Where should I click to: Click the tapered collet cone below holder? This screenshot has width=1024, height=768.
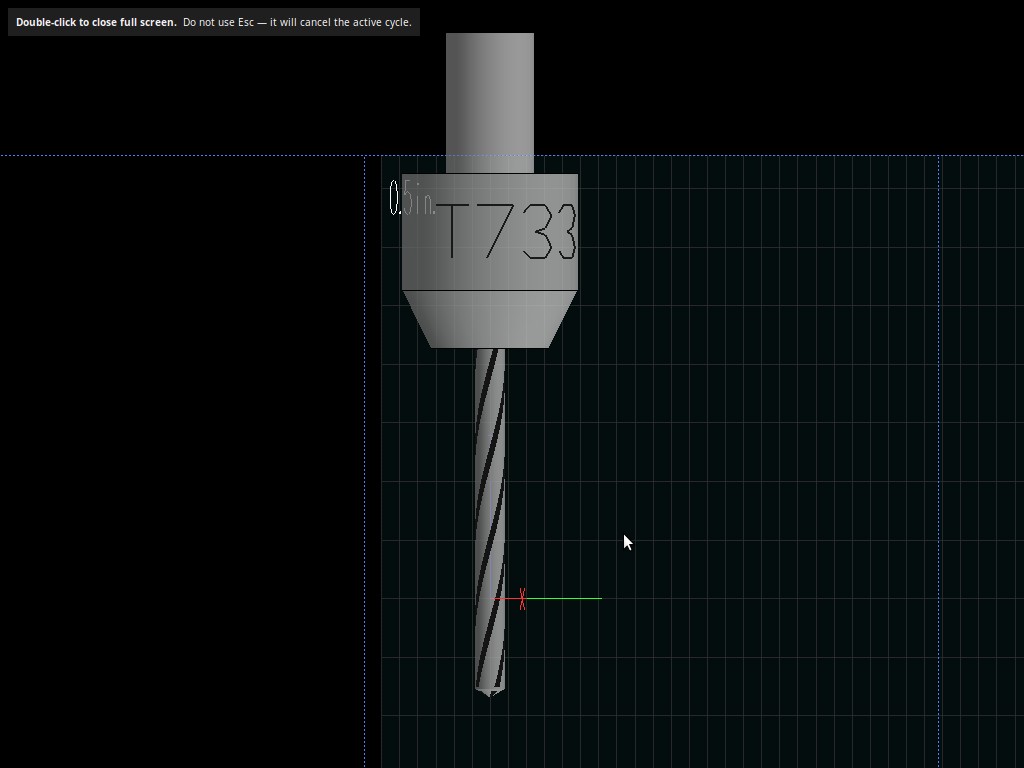[490, 319]
